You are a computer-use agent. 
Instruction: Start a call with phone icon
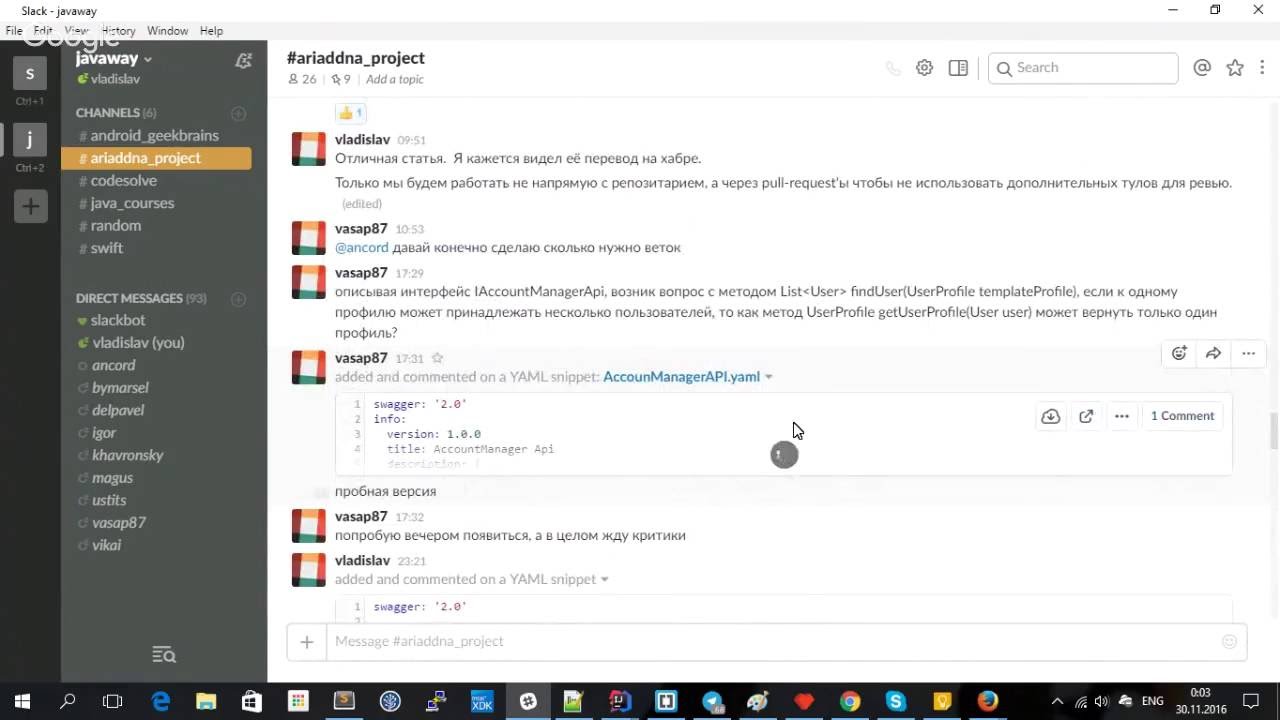pos(893,68)
